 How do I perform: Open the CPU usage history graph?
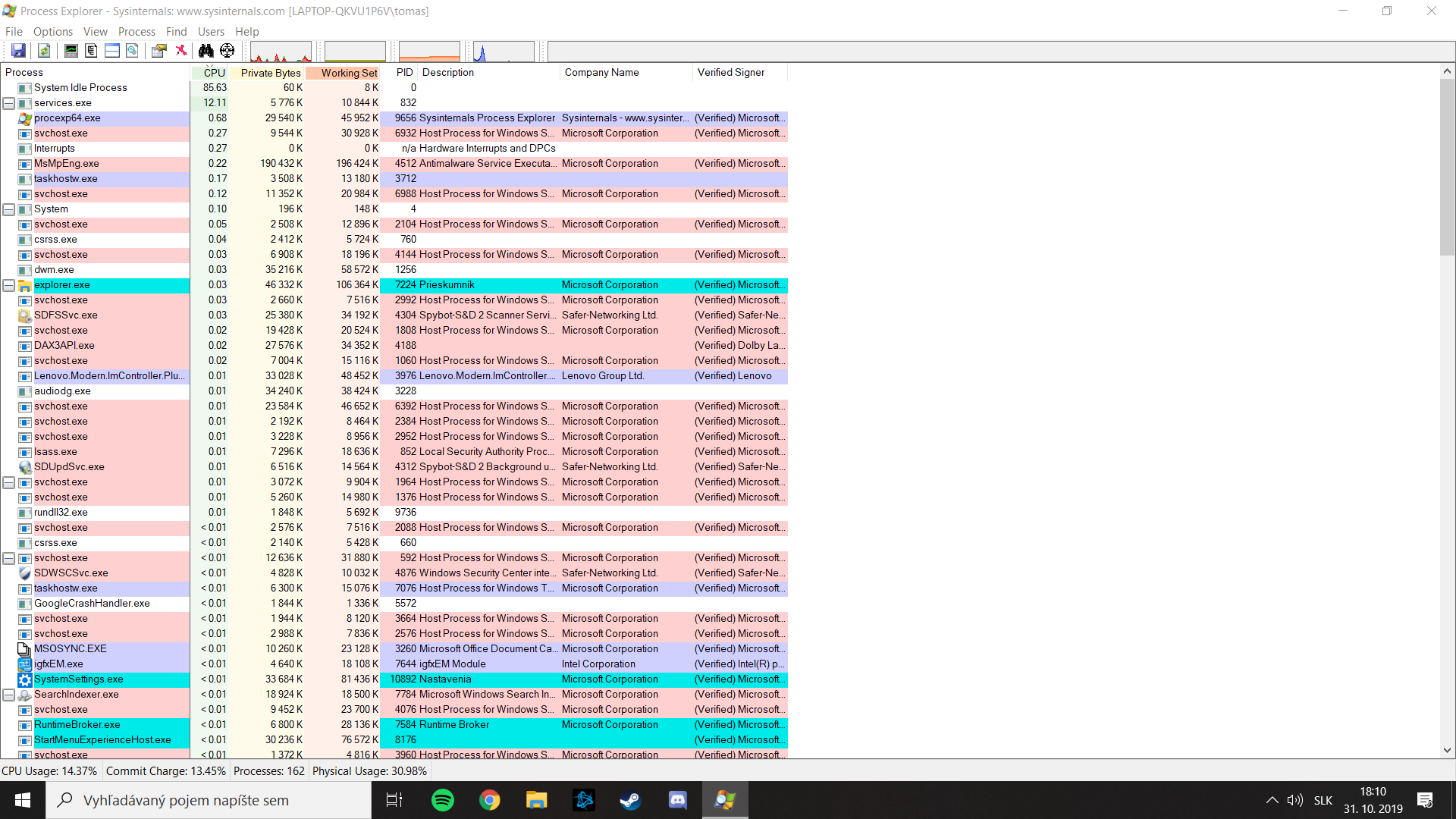pos(281,52)
